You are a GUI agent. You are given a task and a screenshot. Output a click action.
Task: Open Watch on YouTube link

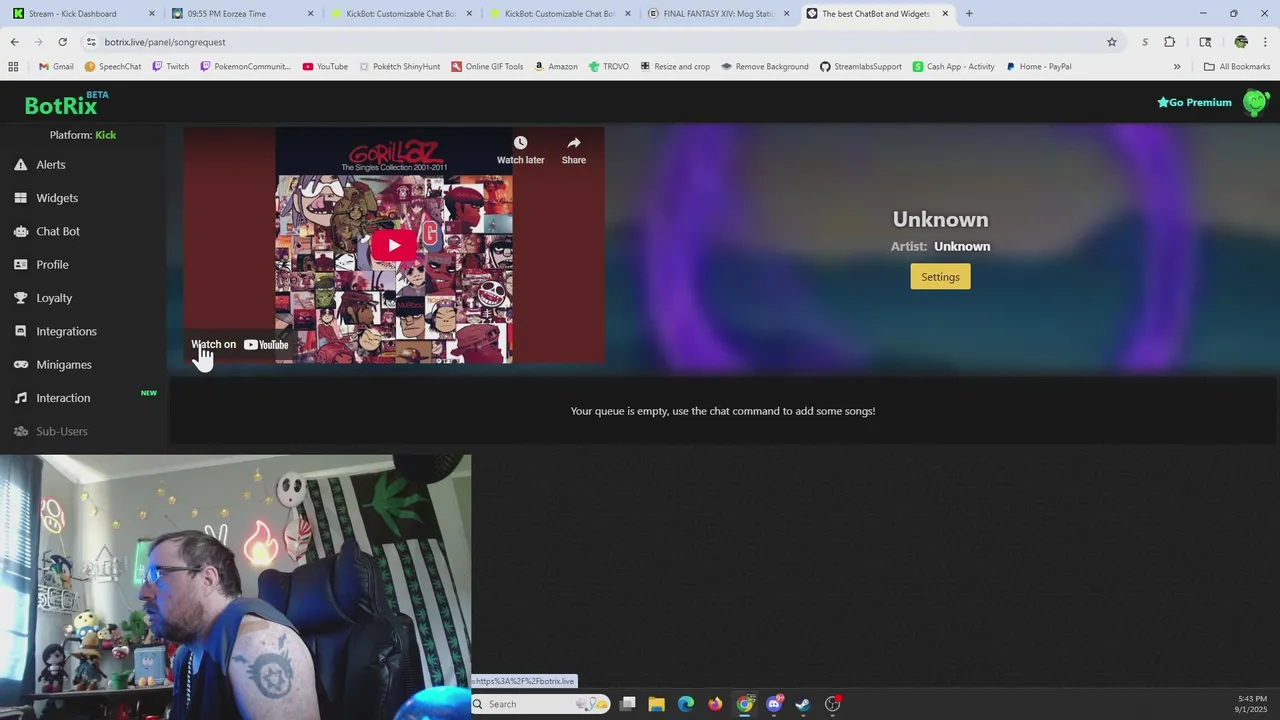(240, 345)
